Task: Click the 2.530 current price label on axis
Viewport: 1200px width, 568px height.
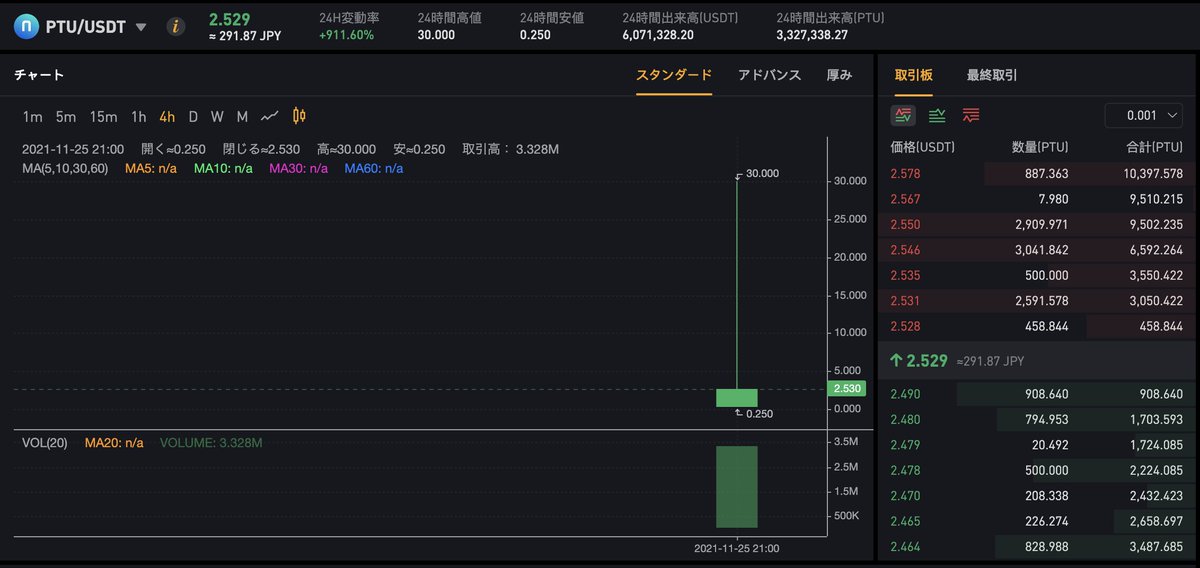Action: (847, 388)
